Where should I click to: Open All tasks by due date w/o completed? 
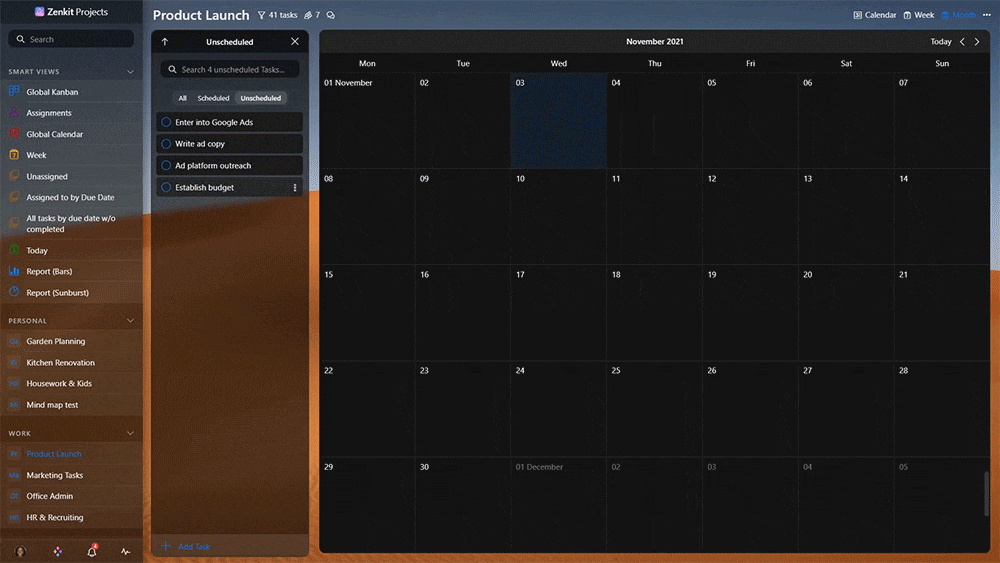tap(71, 223)
